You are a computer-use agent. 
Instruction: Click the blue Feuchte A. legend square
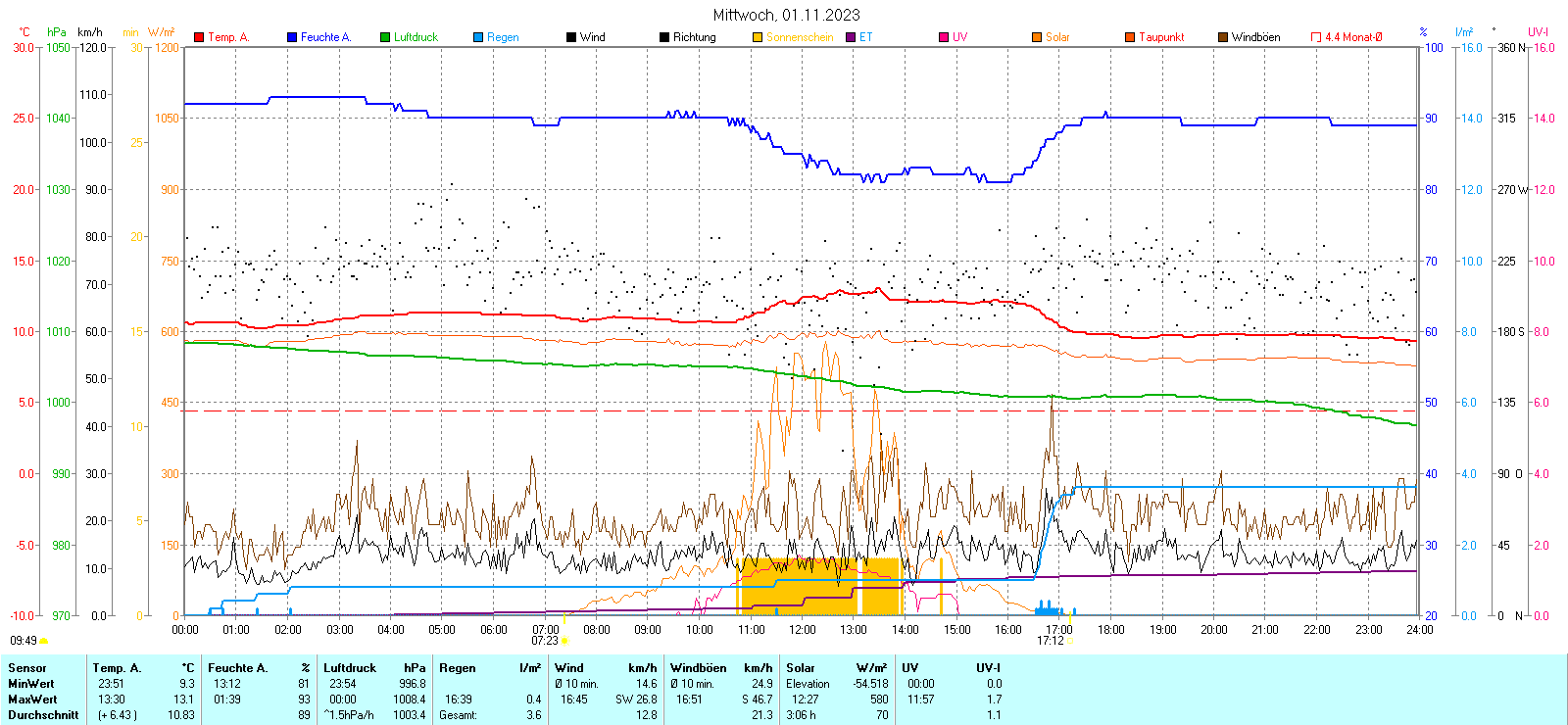coord(292,37)
